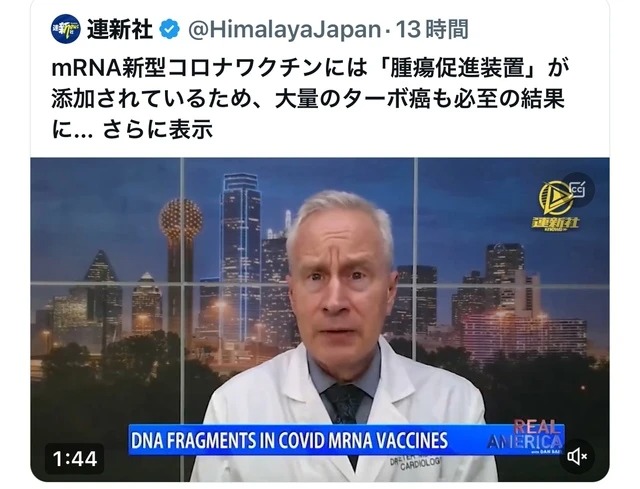Toggle closed captions CC icon
Viewport: 640px width, 489px height.
point(578,189)
